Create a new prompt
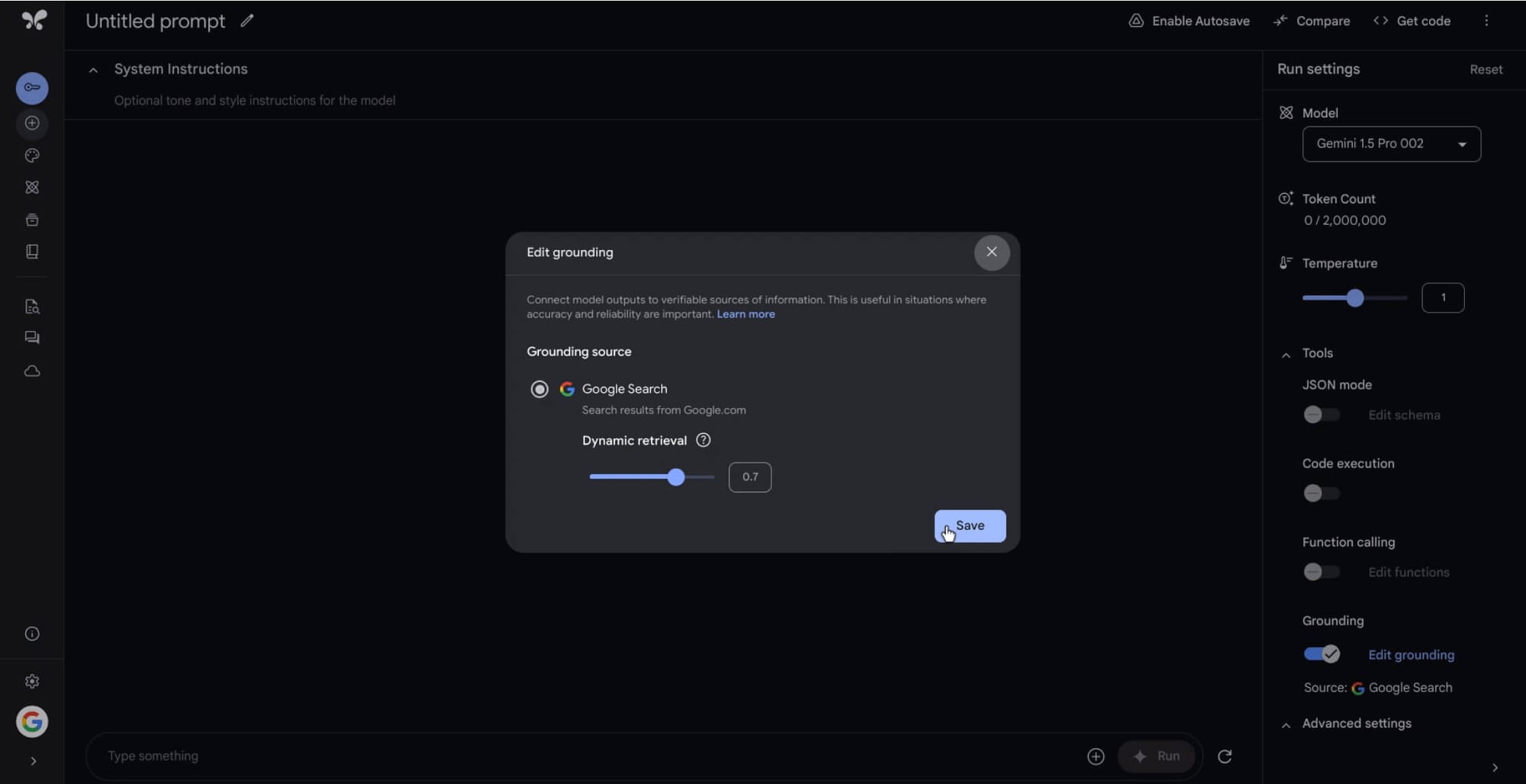This screenshot has height=784, width=1526. [x=32, y=123]
